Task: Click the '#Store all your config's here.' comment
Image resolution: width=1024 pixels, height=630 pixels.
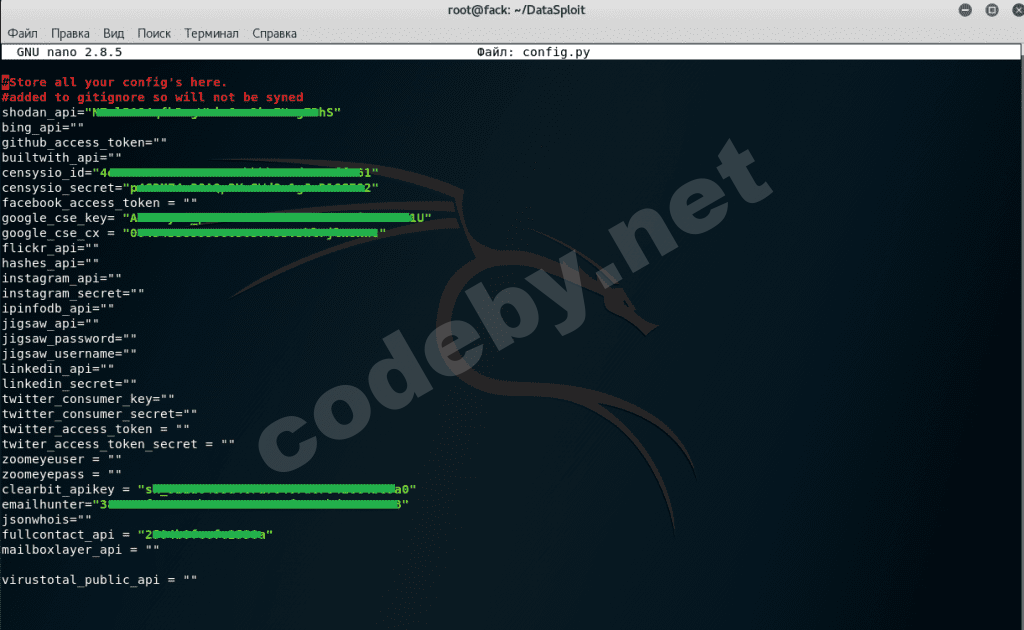Action: pyautogui.click(x=114, y=82)
